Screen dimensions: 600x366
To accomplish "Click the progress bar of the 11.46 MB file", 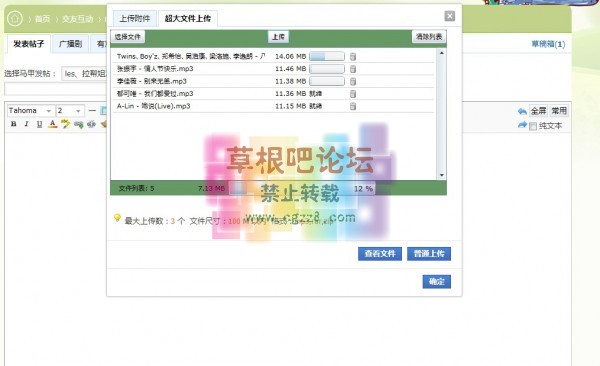I will coord(327,69).
